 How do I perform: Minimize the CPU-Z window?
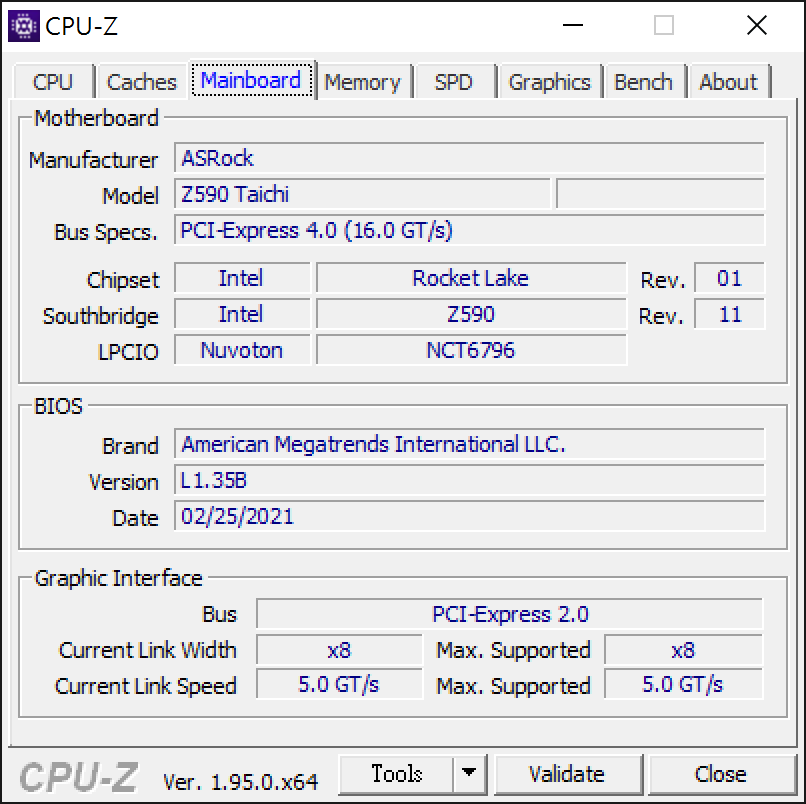point(573,25)
